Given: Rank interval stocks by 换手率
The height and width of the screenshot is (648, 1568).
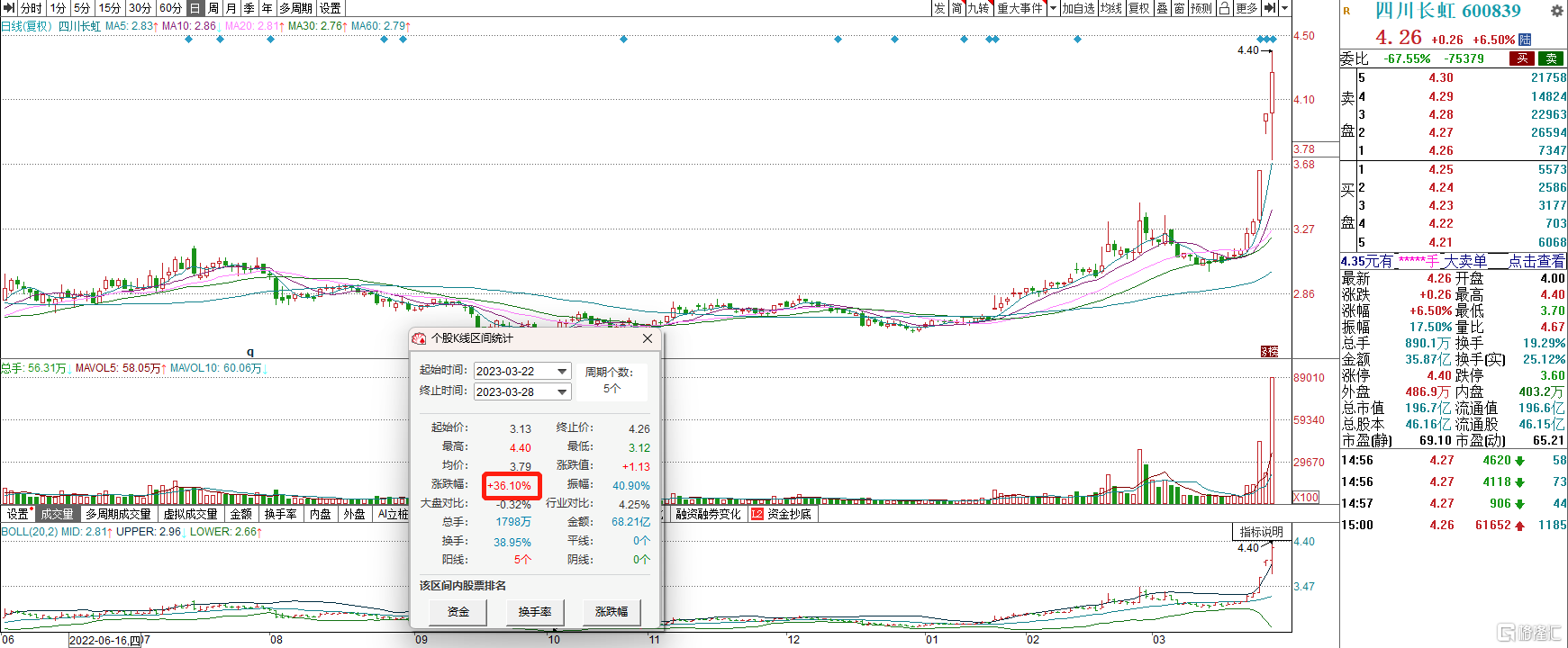Looking at the screenshot, I should 535,612.
